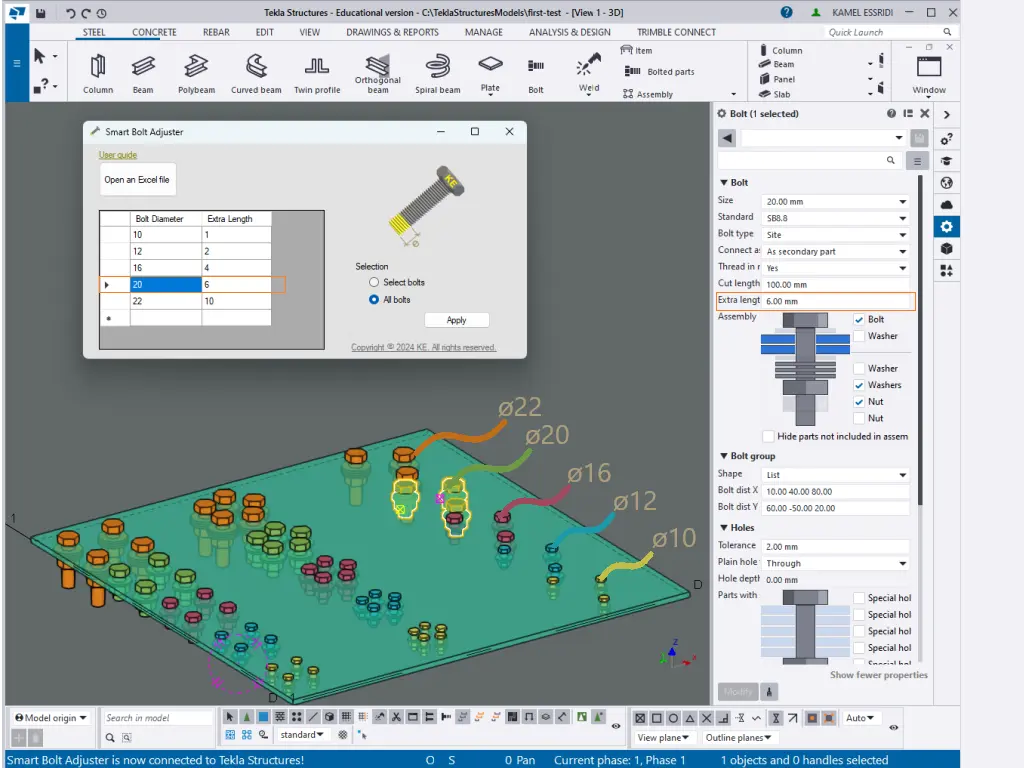
Task: Click the Item tool icon
Action: click(x=626, y=50)
